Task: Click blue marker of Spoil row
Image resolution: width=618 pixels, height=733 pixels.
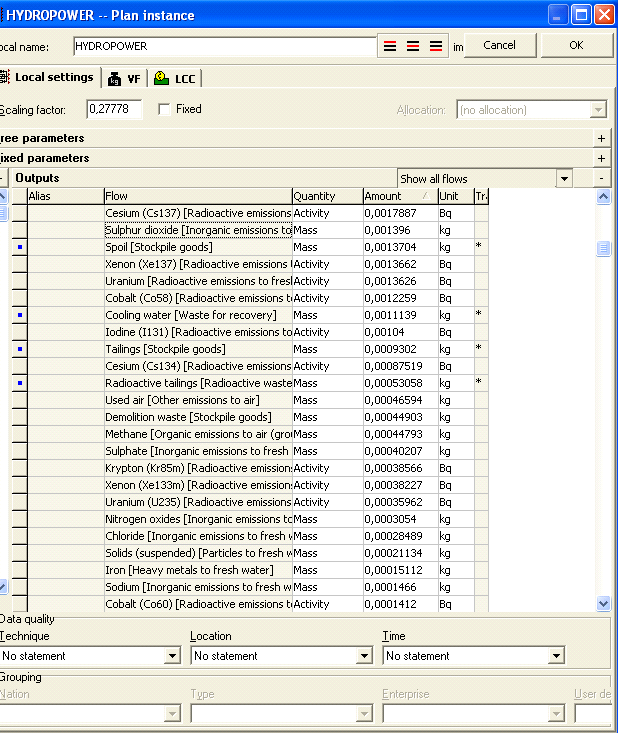Action: (20, 247)
